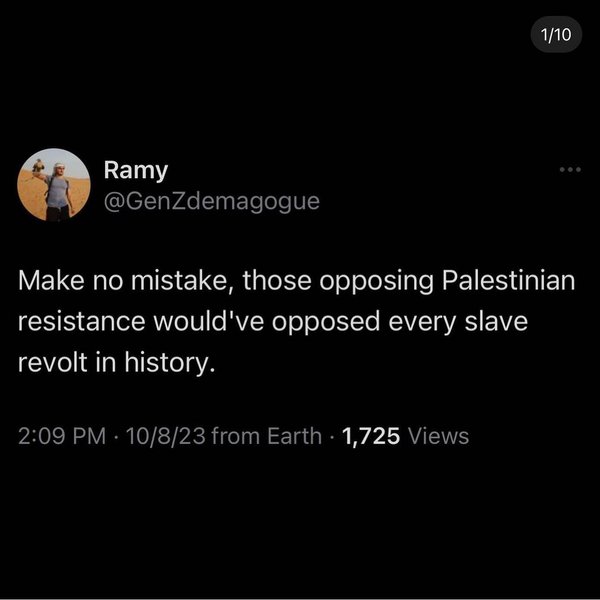Click the word 'Palestinian' in the tweet
The image size is (600, 600).
point(509,280)
